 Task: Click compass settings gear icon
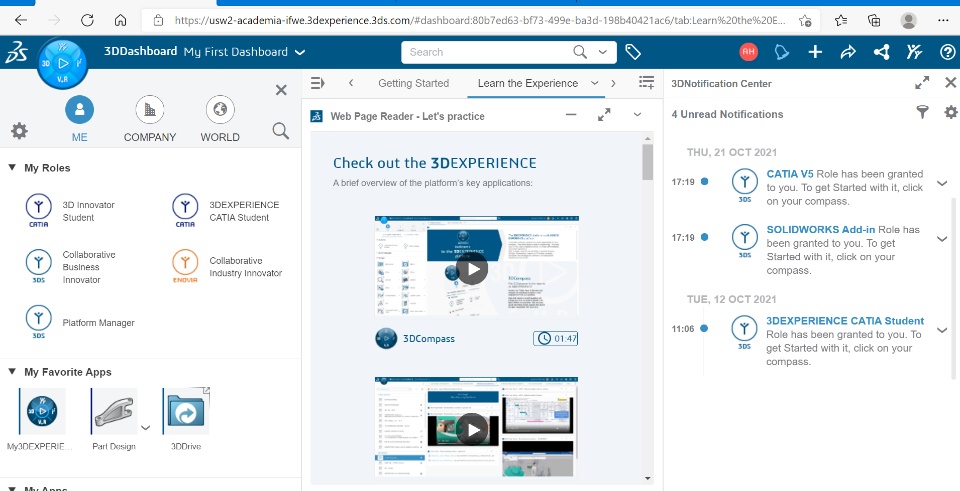coord(20,130)
